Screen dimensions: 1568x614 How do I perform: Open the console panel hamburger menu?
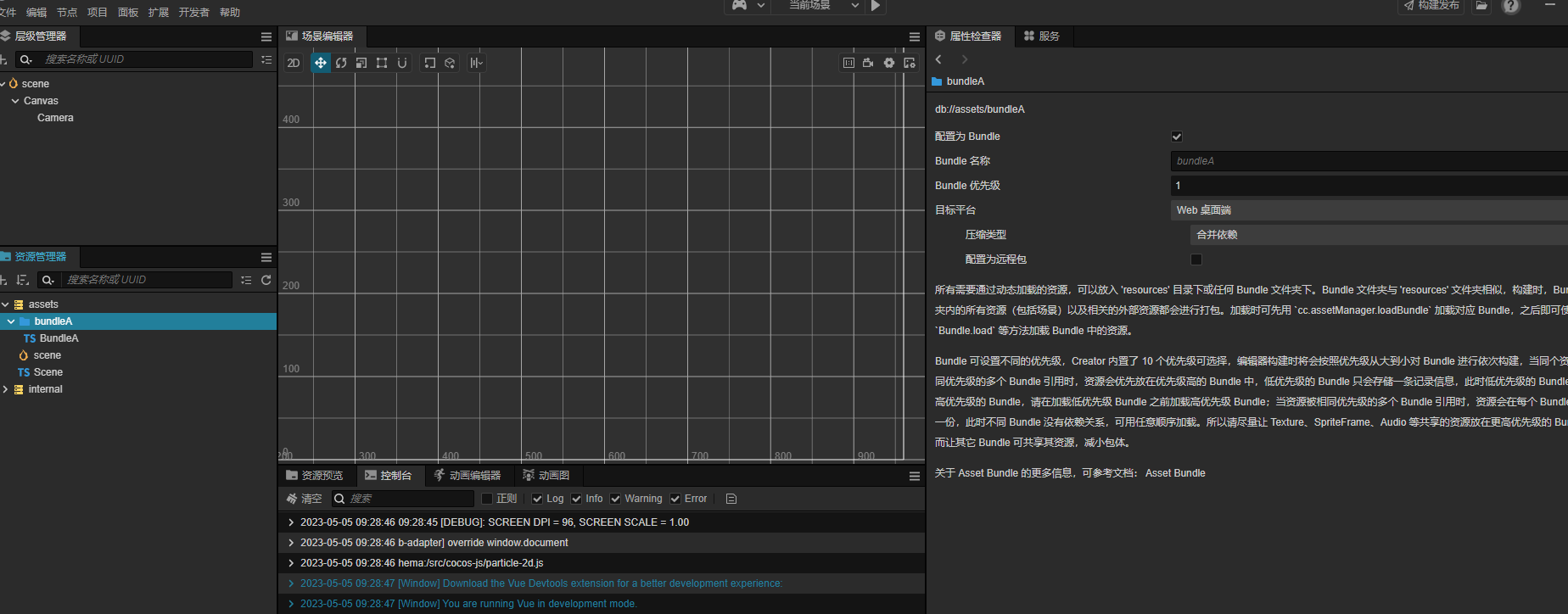click(x=915, y=477)
